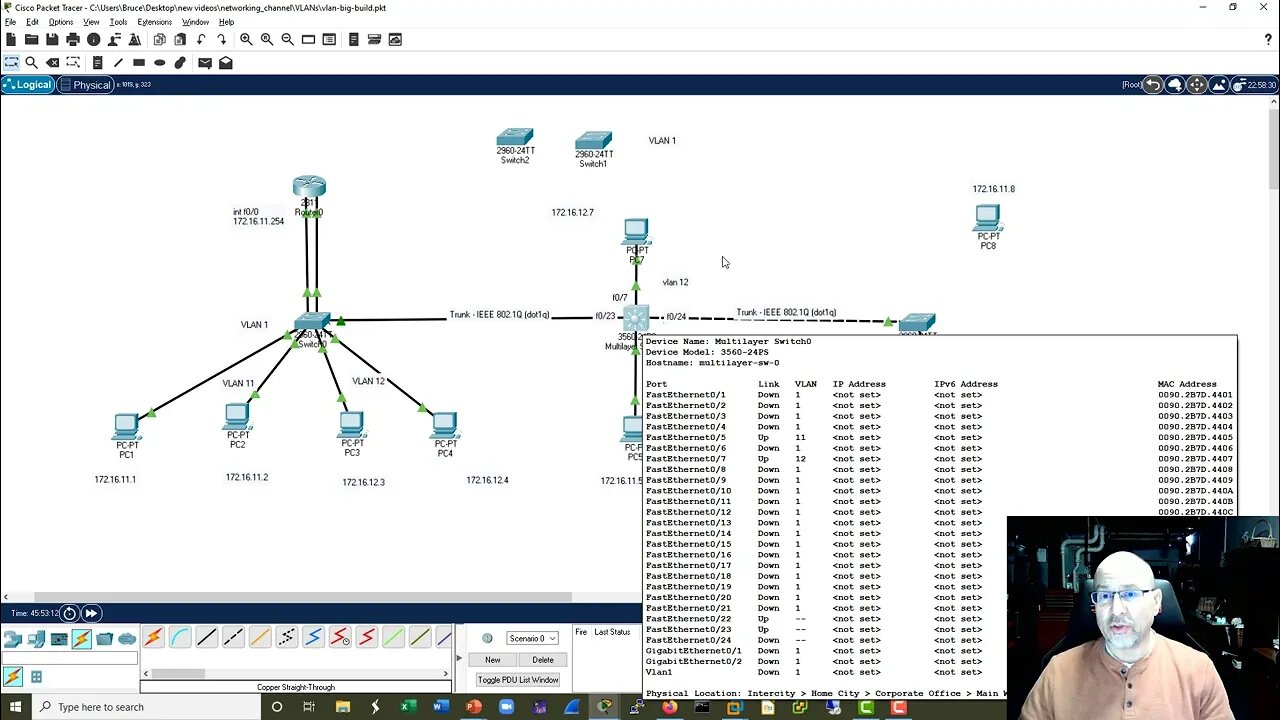Reset zoom on the workspace
Viewport: 1280px width, 720px height.
point(267,39)
